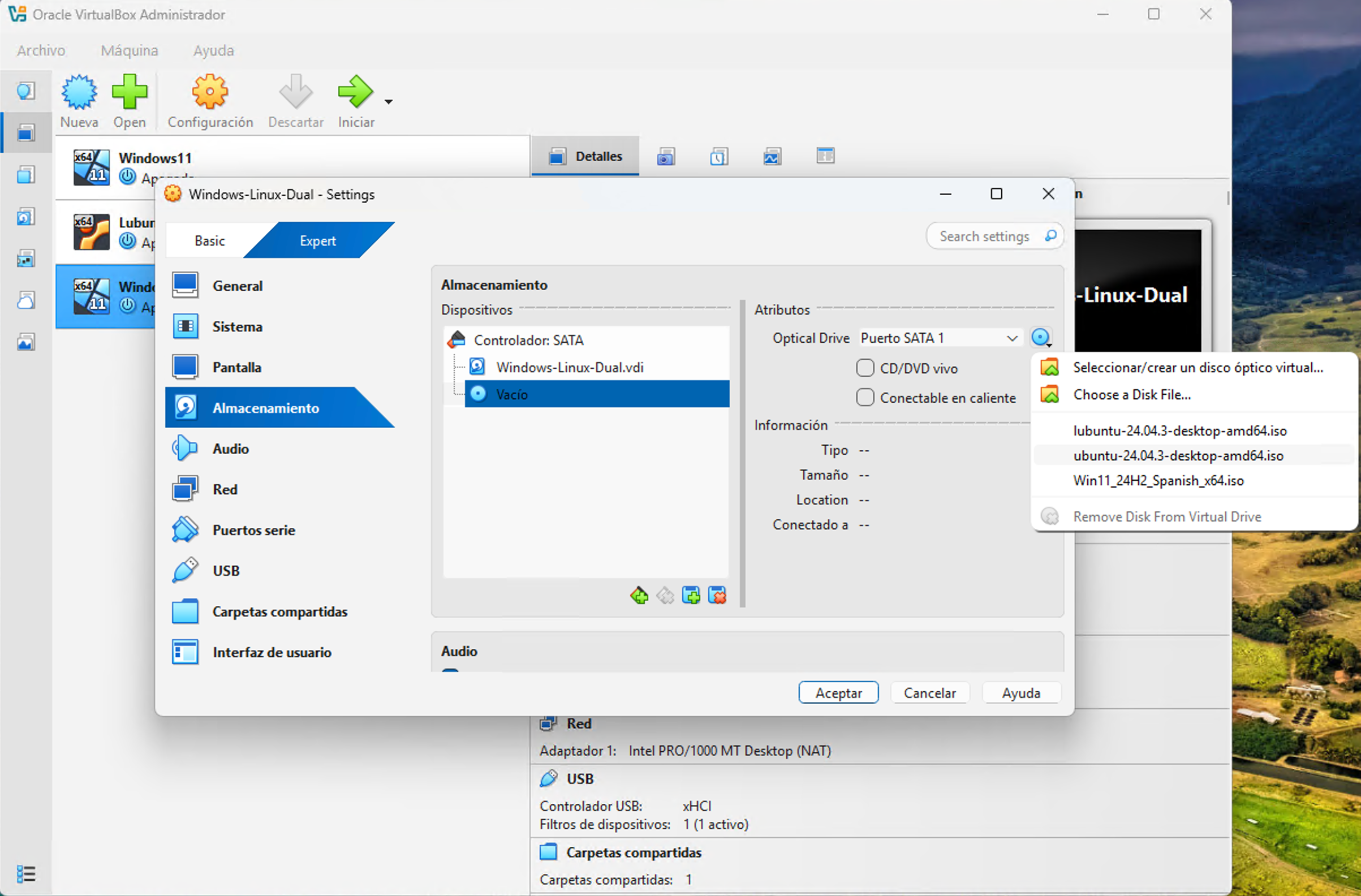The width and height of the screenshot is (1361, 896).
Task: Select the Vacío optical drive entry
Action: point(597,394)
